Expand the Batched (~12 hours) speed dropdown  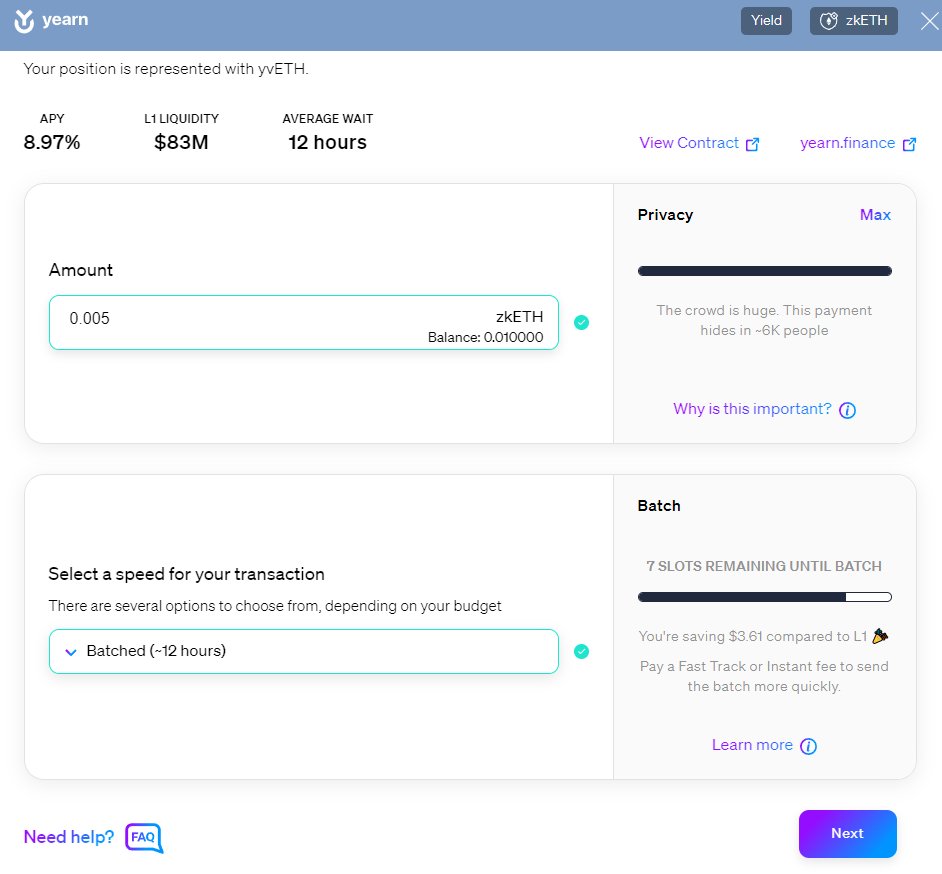303,651
